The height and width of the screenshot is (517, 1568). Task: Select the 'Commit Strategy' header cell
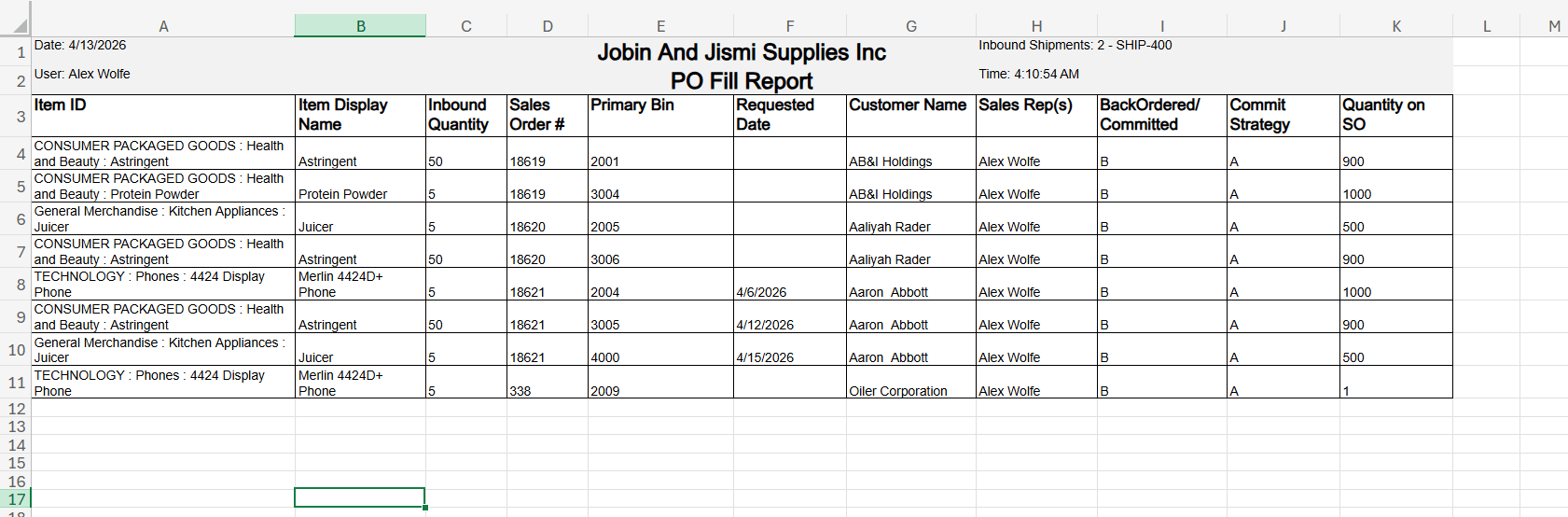[x=1283, y=115]
